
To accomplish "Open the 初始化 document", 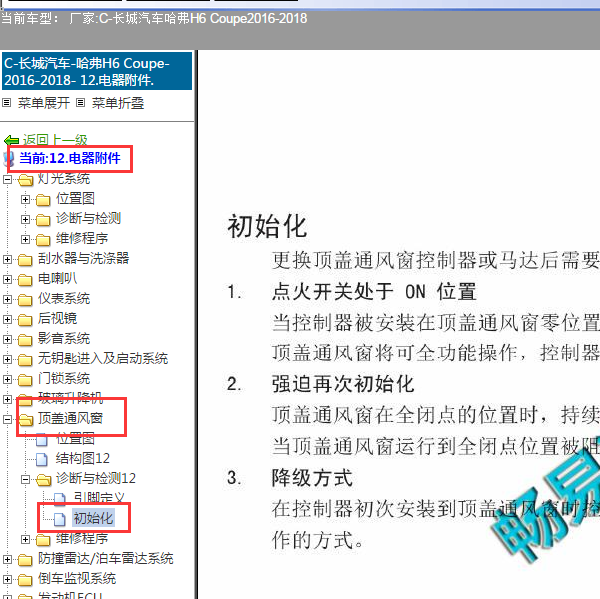I will click(93, 518).
